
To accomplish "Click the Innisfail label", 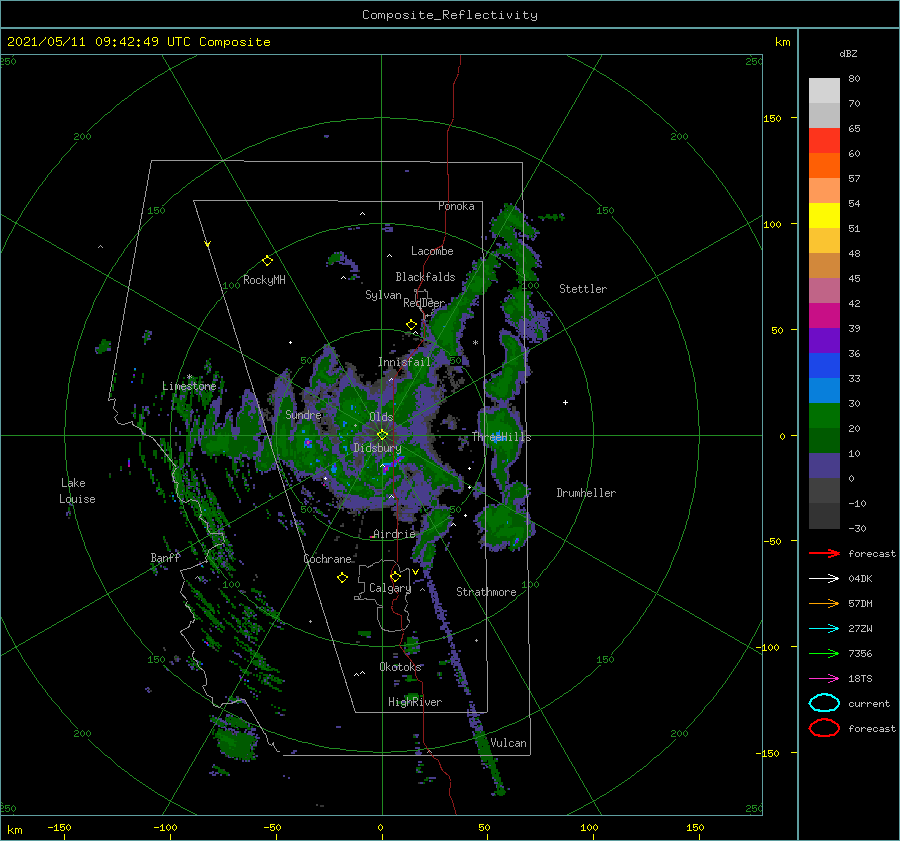I will 404,362.
